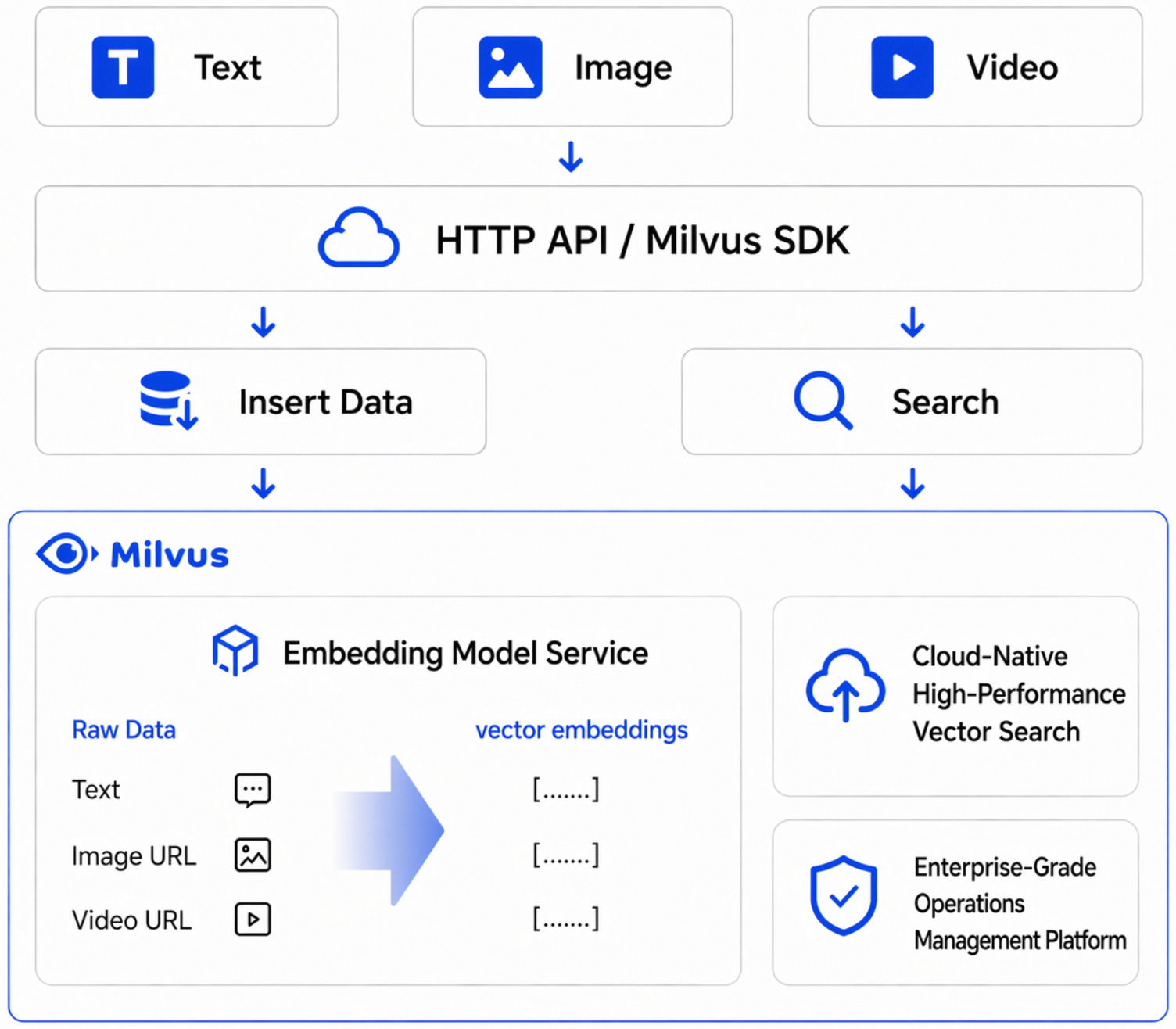Click the "Raw Data" column heading

124,730
